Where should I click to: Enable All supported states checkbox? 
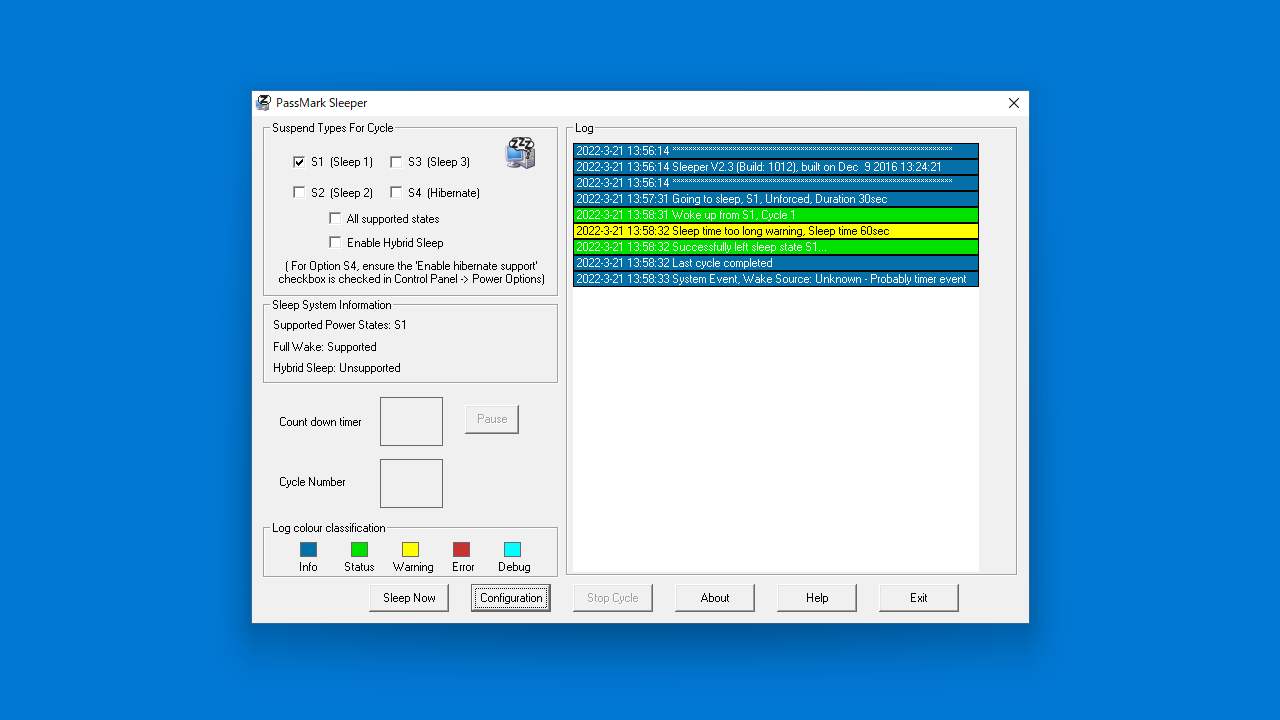coord(335,218)
